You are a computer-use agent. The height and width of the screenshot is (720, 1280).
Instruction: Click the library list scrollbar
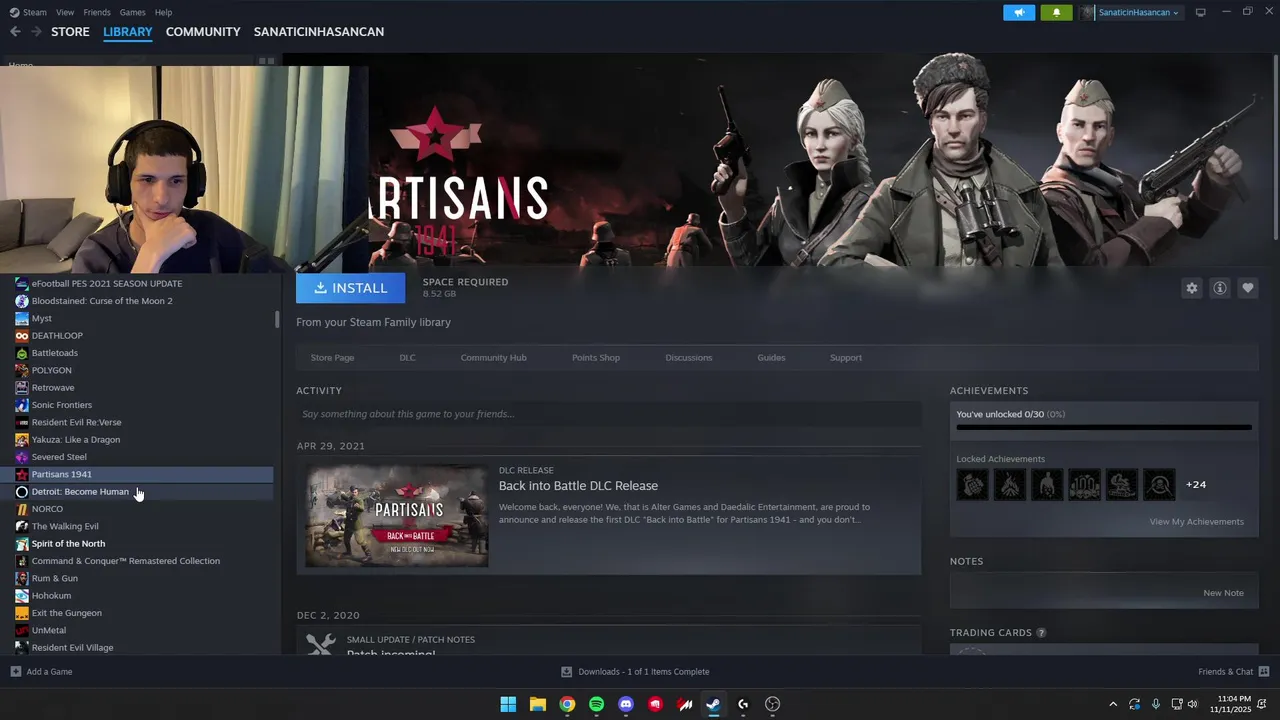click(277, 320)
